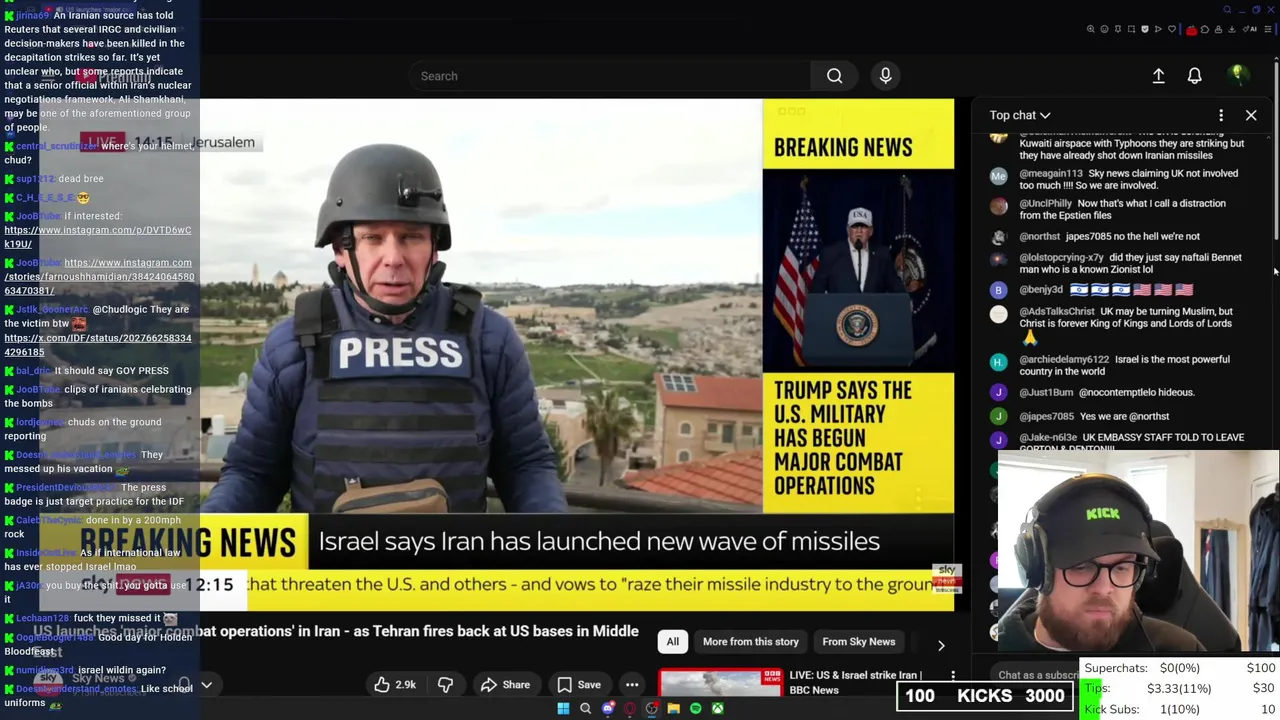The width and height of the screenshot is (1280, 720).
Task: Open the ad blocker shield icon
Action: (x=1145, y=29)
